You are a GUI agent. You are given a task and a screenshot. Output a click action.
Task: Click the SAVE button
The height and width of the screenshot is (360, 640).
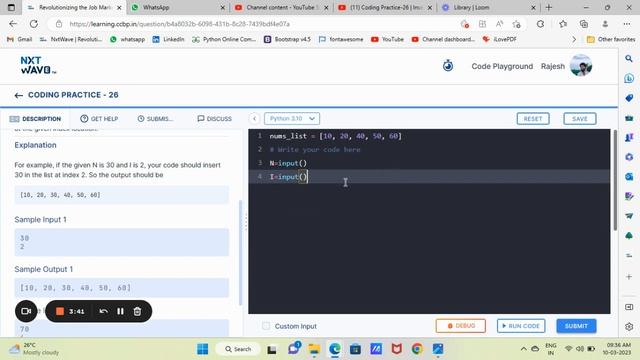(580, 118)
